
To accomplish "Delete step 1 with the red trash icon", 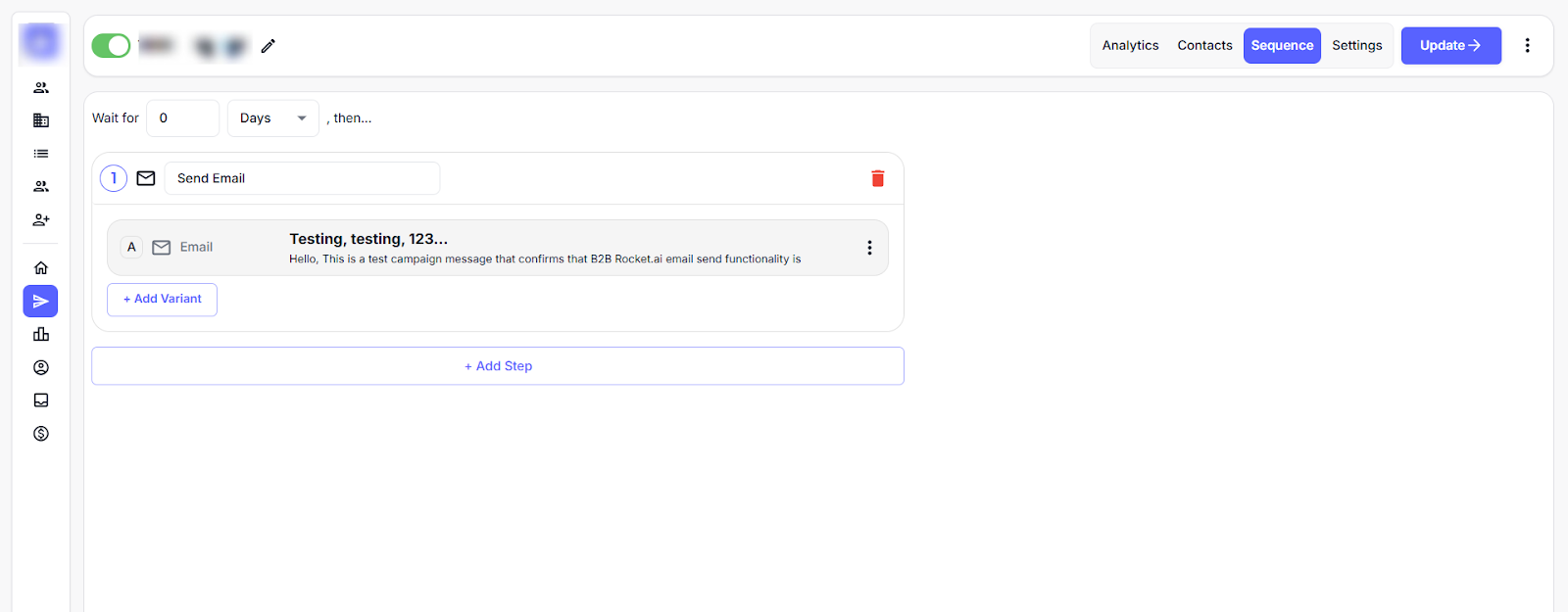I will point(877,178).
